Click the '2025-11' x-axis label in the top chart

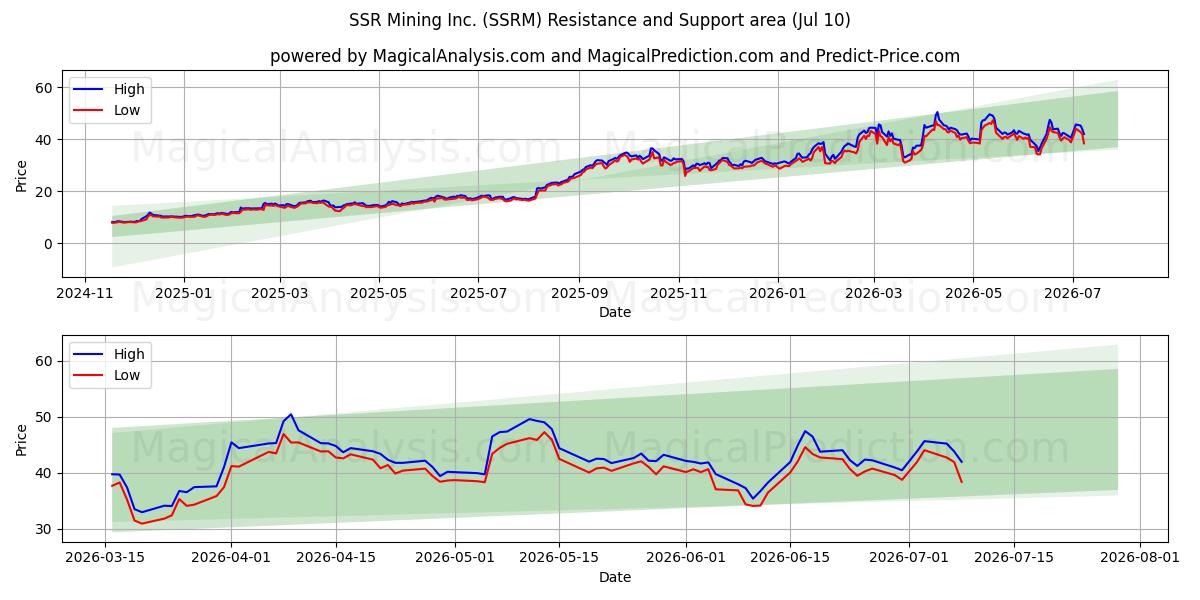click(678, 294)
